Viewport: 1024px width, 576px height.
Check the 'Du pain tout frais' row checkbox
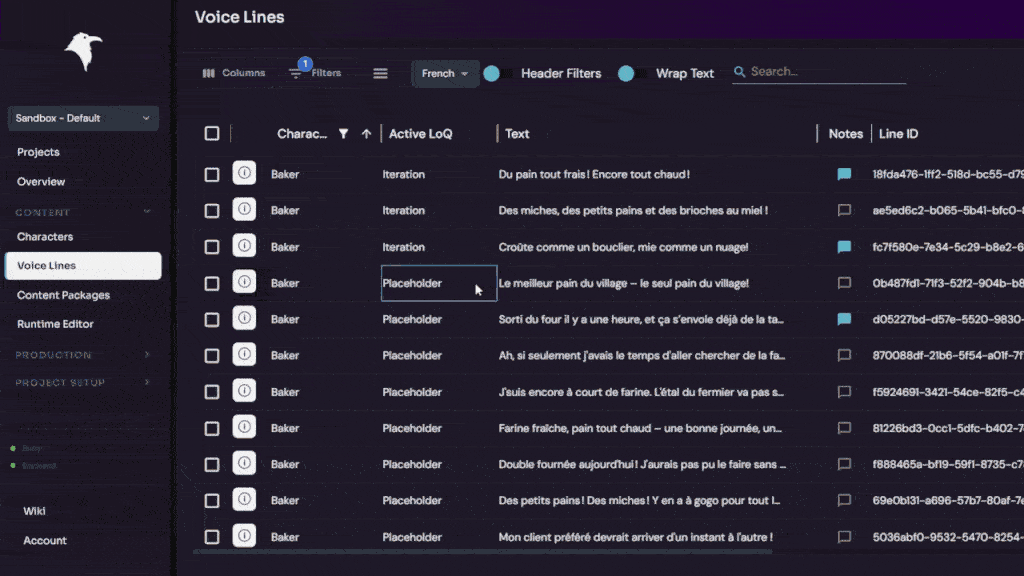point(212,174)
